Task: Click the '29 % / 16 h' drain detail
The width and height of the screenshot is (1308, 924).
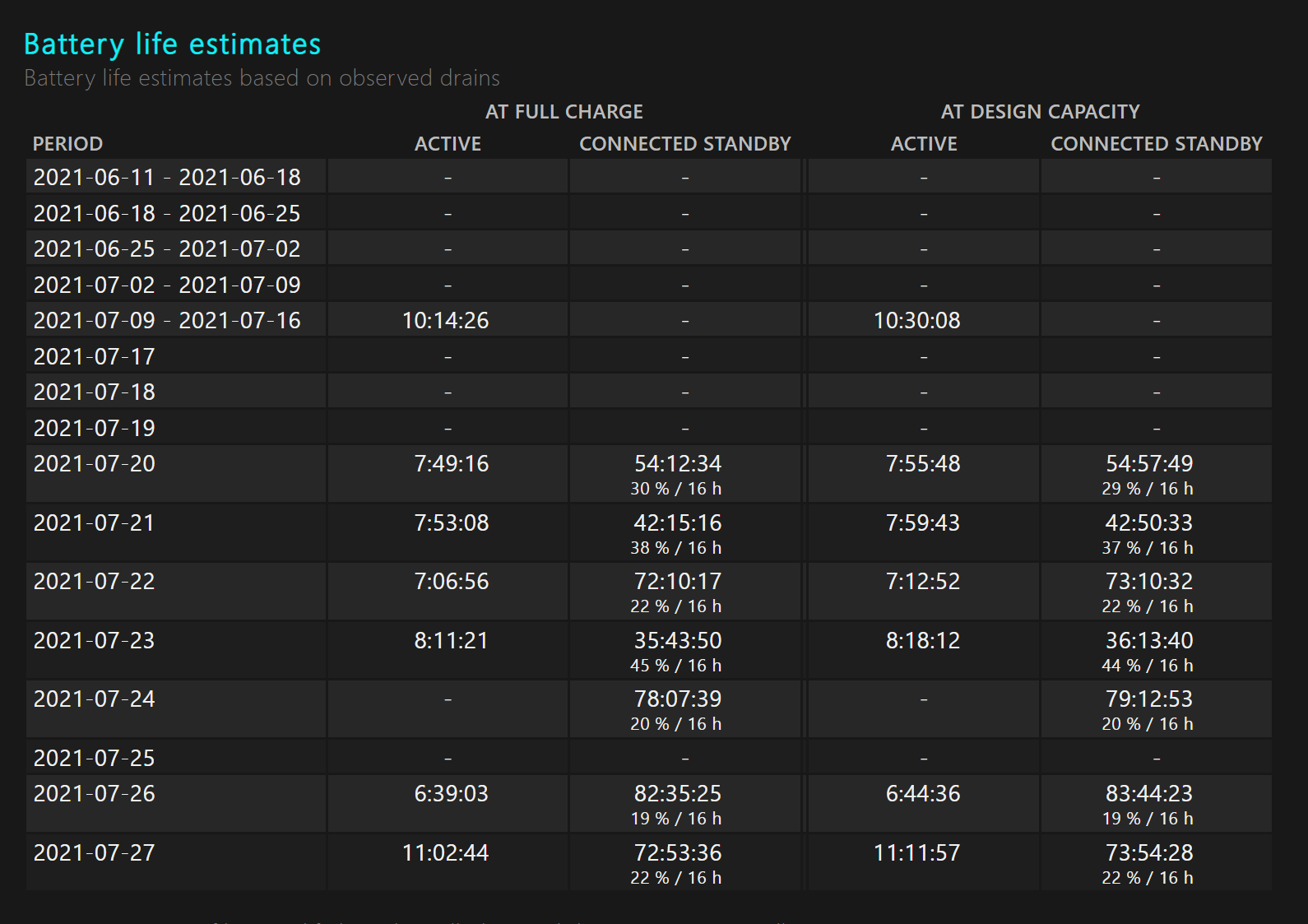Action: point(1148,489)
